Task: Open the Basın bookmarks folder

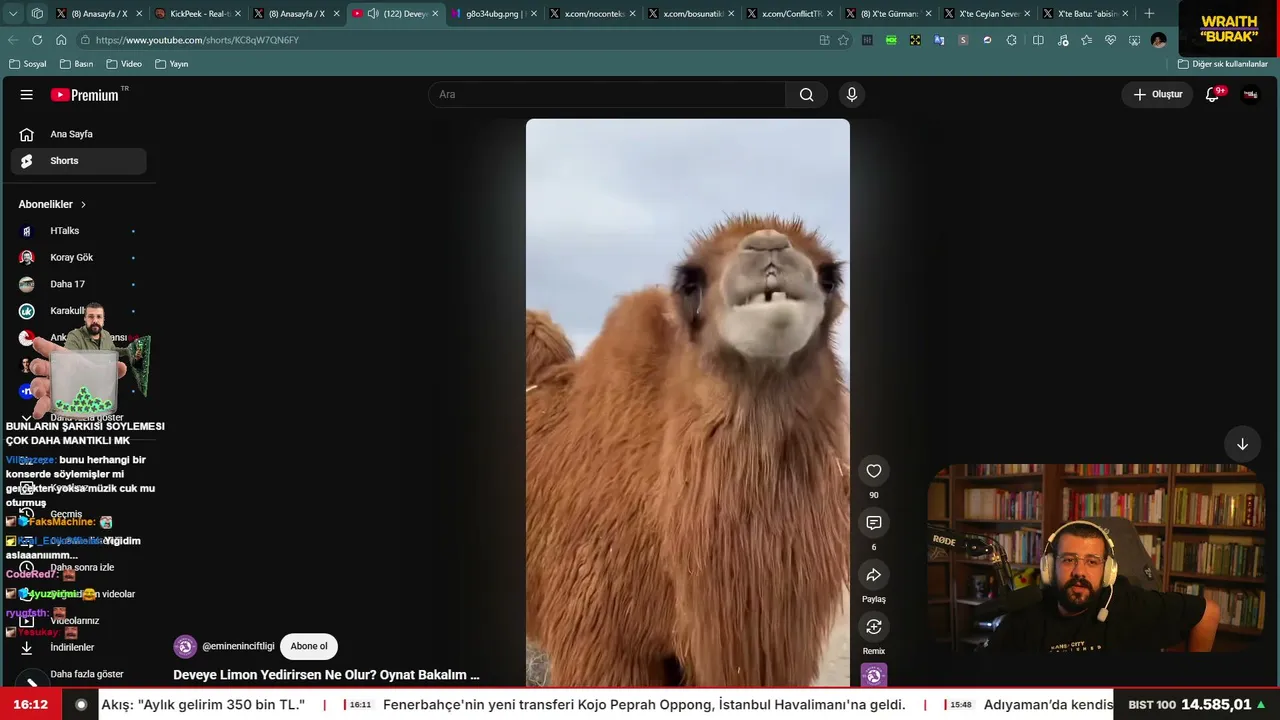Action: (x=76, y=64)
